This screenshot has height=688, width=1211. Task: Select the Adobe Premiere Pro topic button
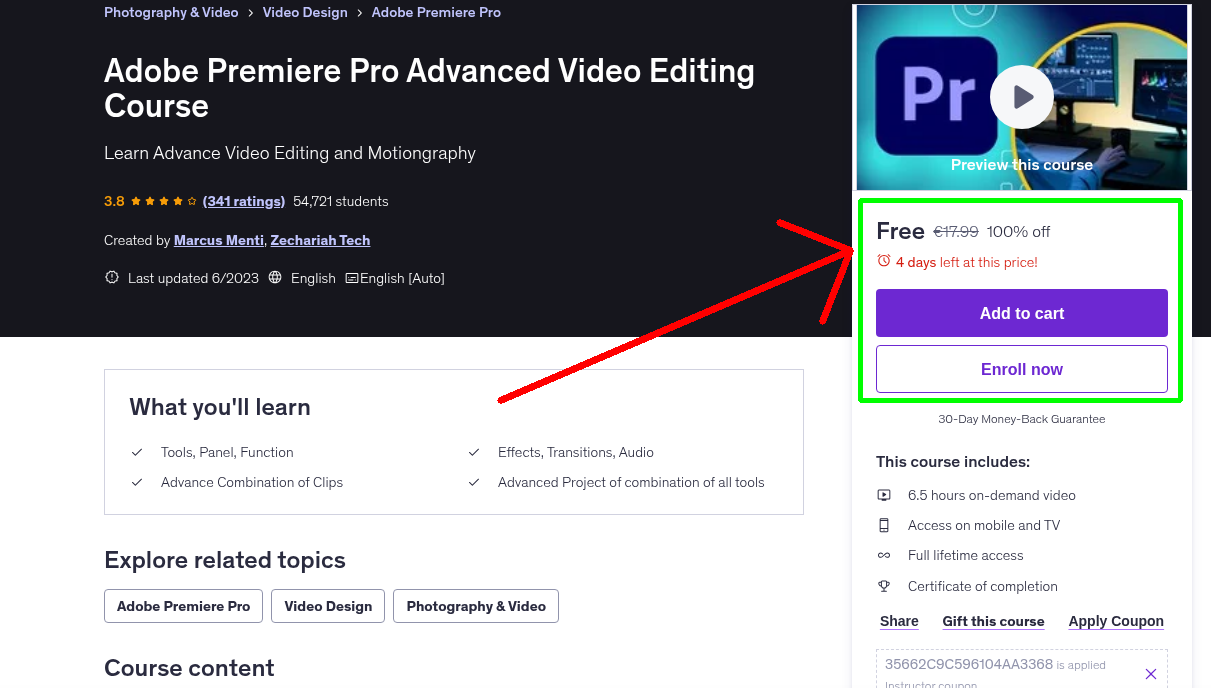183,605
